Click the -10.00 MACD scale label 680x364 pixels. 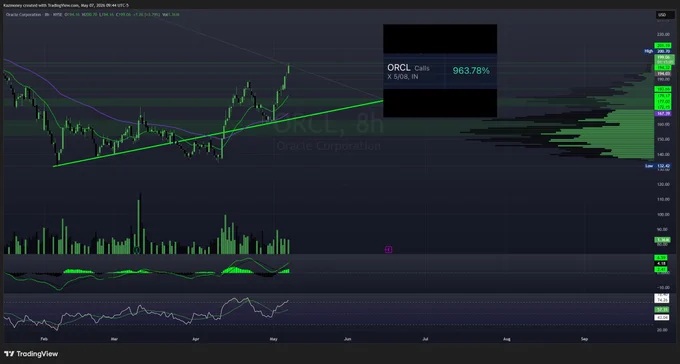click(663, 287)
